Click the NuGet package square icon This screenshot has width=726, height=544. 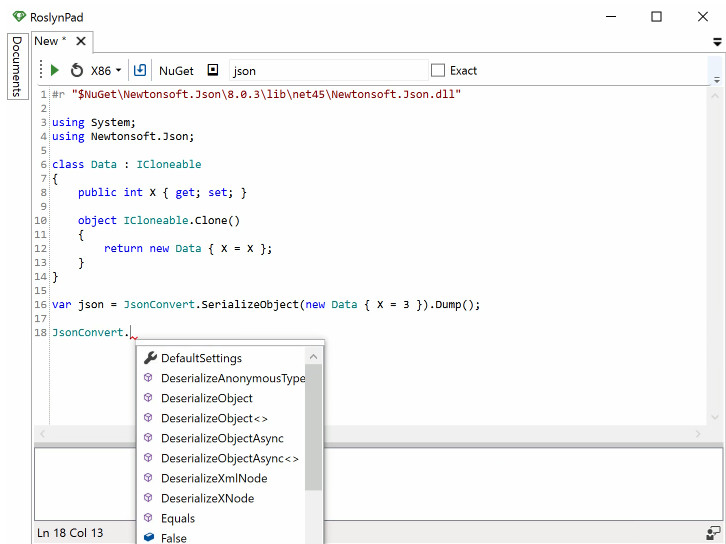pos(213,70)
